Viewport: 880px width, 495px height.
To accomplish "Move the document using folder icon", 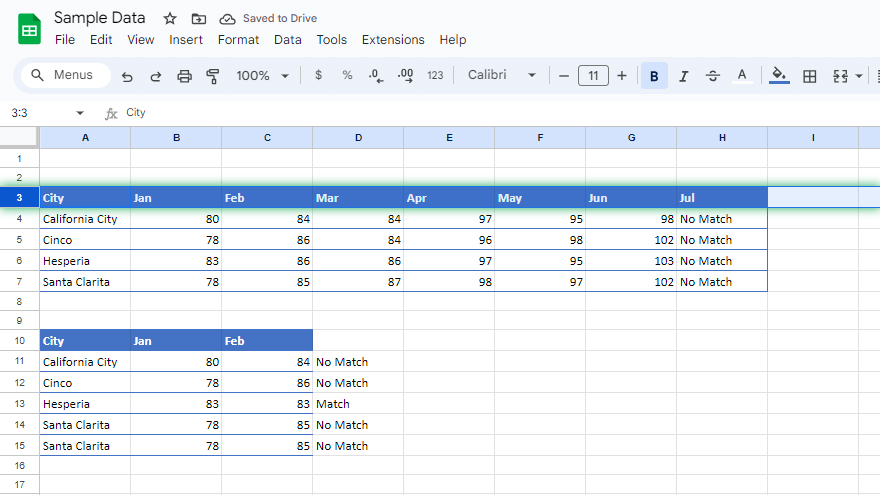I will [x=199, y=19].
